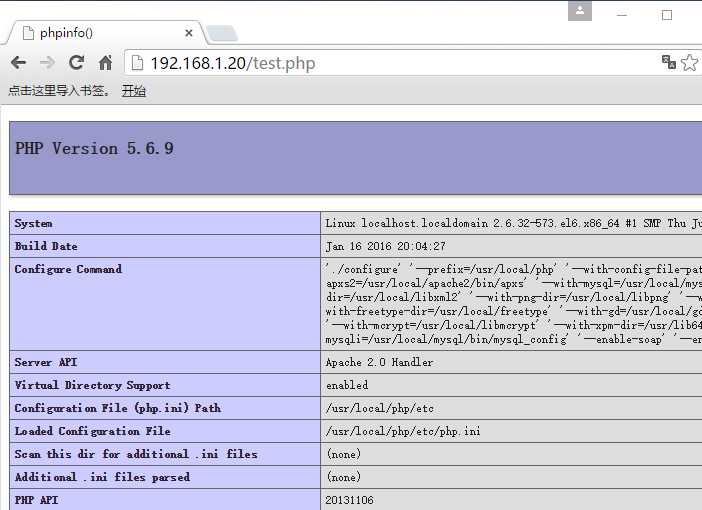The width and height of the screenshot is (702, 510).
Task: Select Configuration File (php.ini) Path label
Action: [x=118, y=408]
